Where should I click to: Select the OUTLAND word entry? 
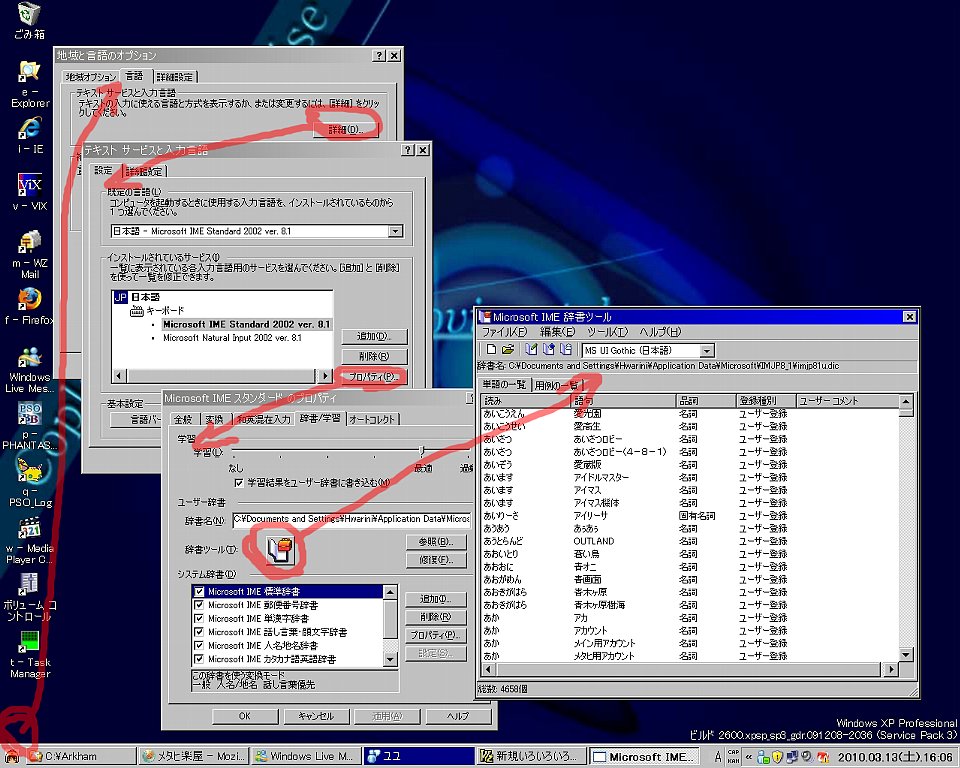coord(593,541)
